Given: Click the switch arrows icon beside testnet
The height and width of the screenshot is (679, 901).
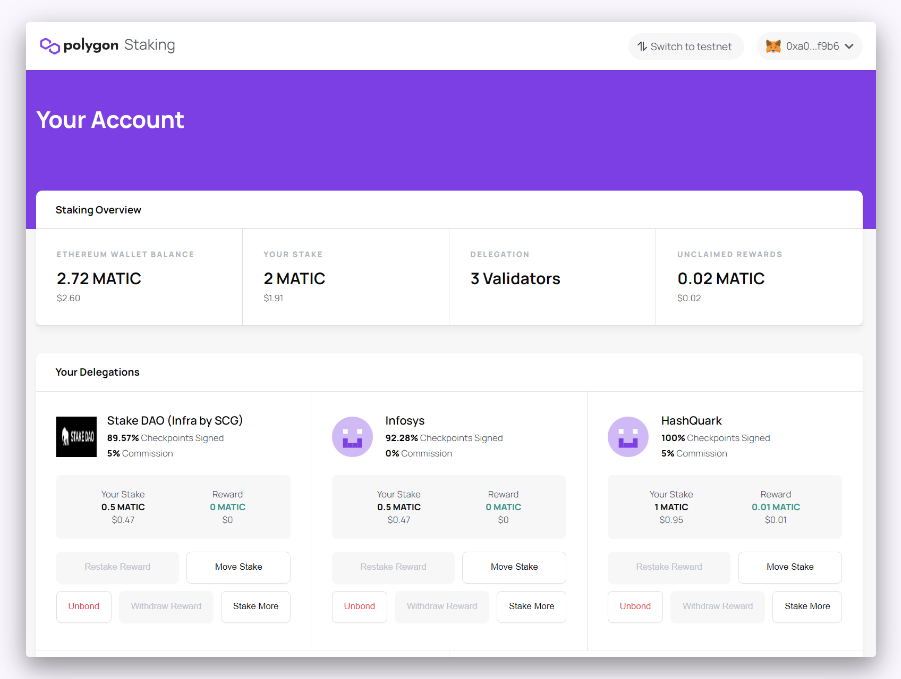Looking at the screenshot, I should [642, 47].
